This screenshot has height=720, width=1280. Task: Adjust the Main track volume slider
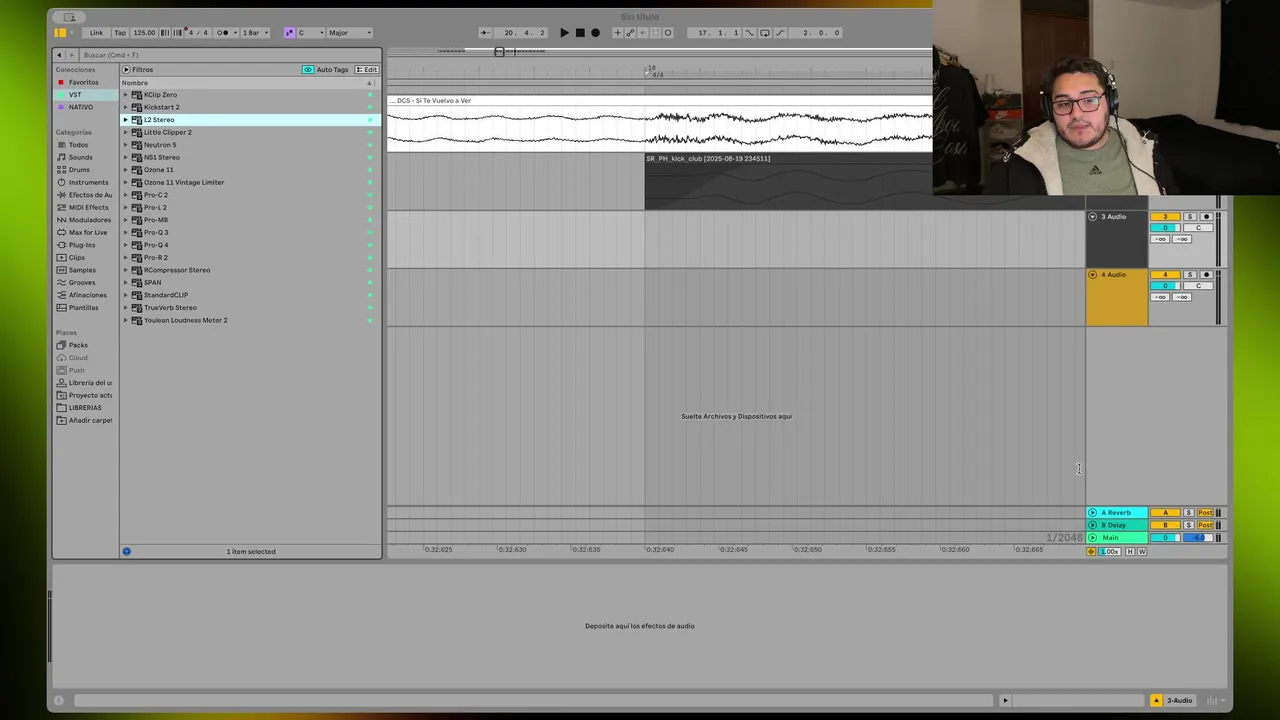[1165, 538]
